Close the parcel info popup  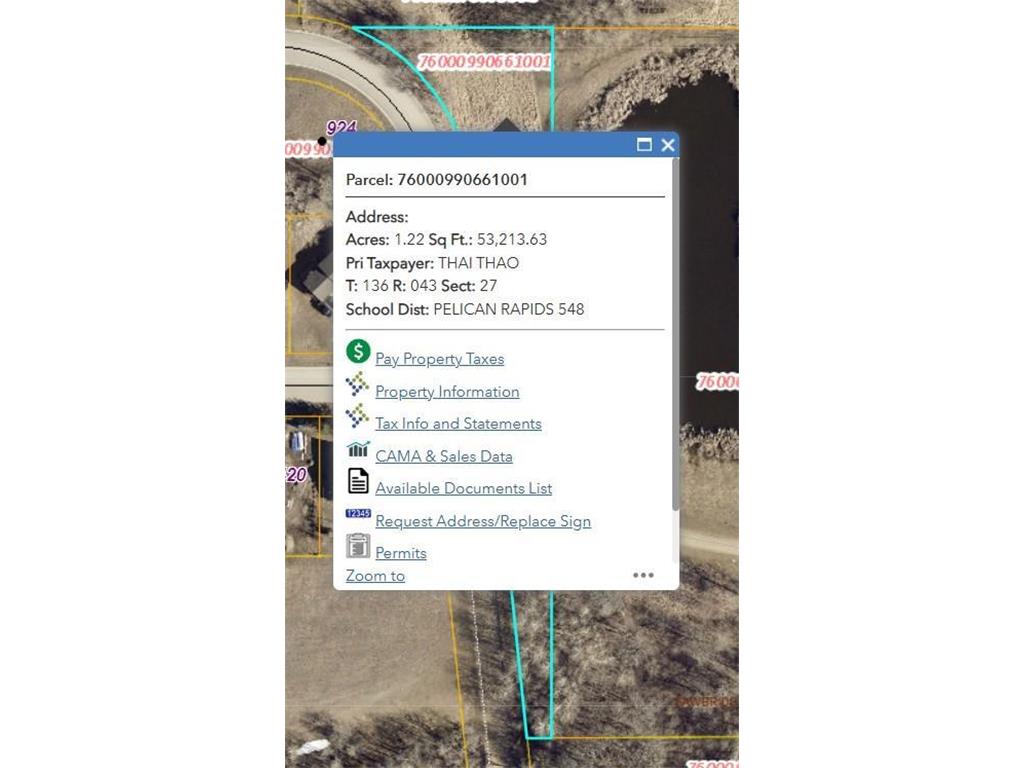pos(668,145)
